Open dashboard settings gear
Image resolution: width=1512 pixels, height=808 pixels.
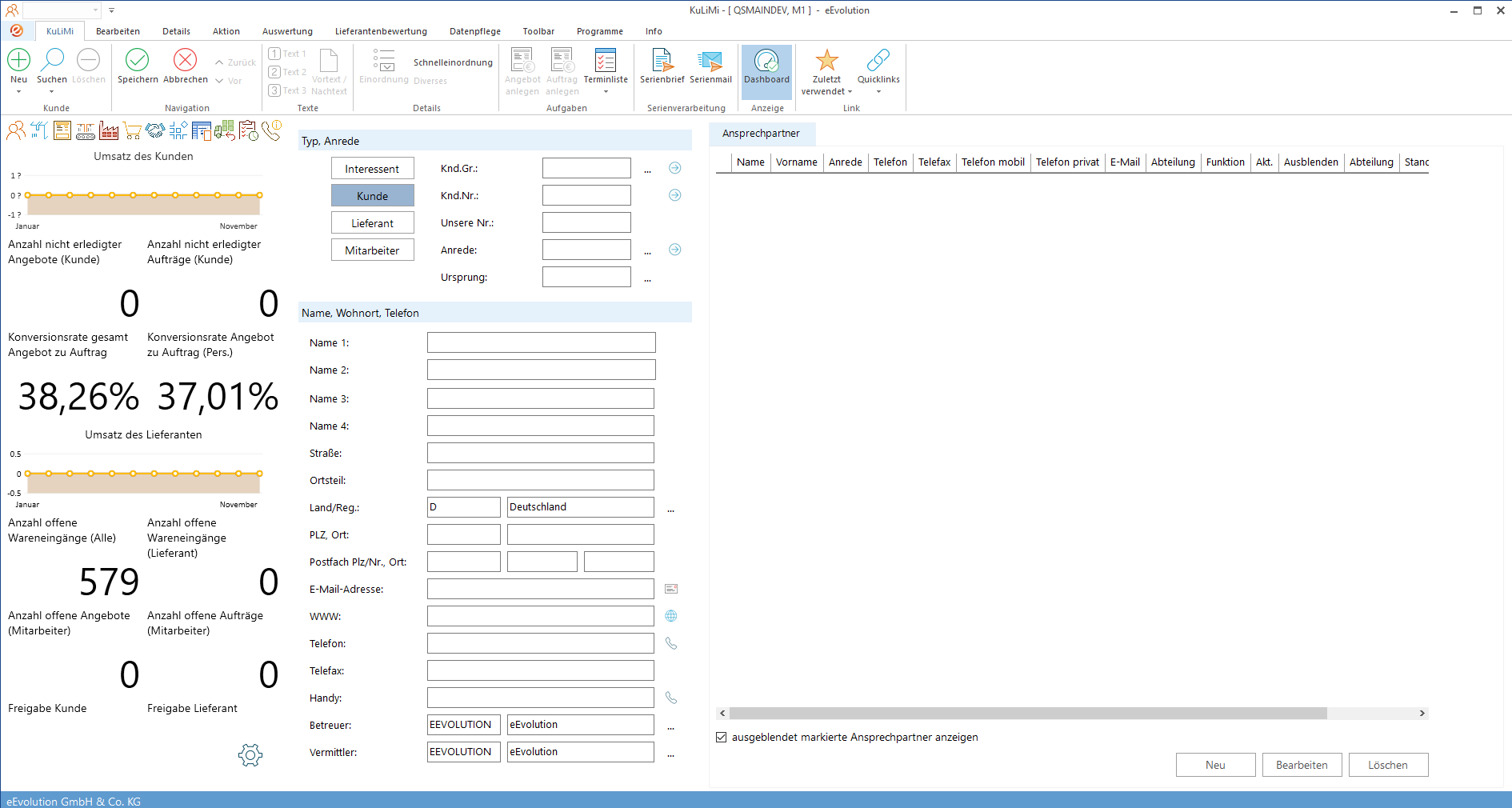250,754
